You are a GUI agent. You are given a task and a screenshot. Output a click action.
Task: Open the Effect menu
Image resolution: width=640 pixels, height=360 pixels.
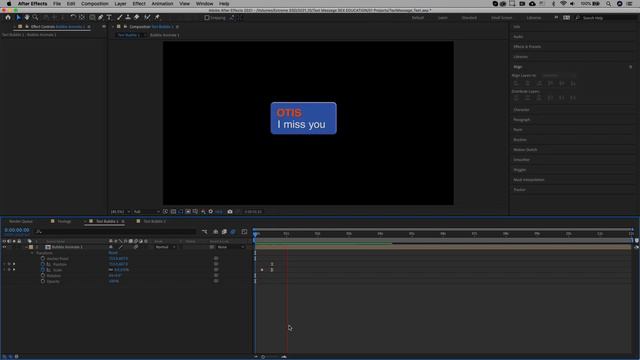[139, 4]
